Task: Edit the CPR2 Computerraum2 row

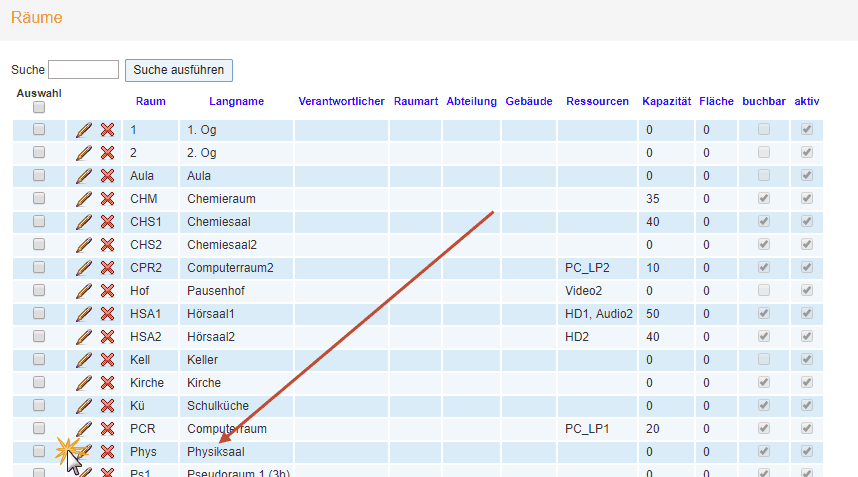Action: pos(84,268)
